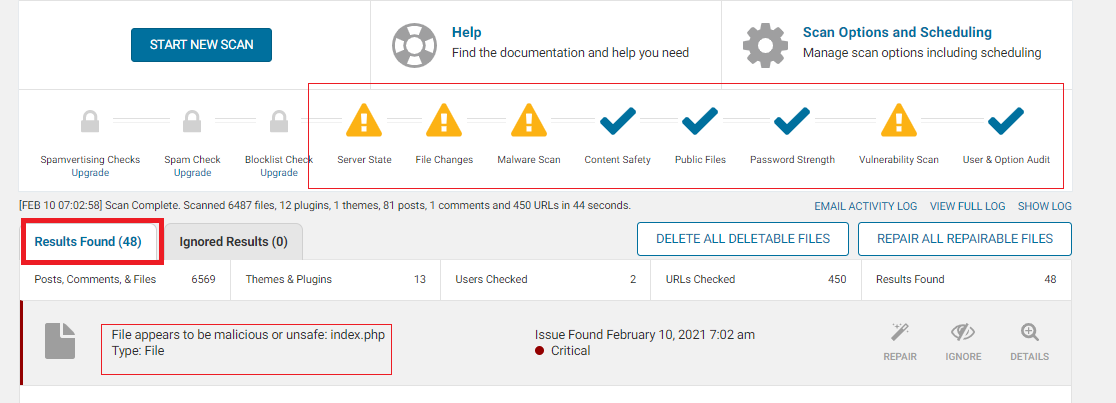Click the scan options gear icon
Viewport: 1116px width, 403px height.
click(766, 45)
